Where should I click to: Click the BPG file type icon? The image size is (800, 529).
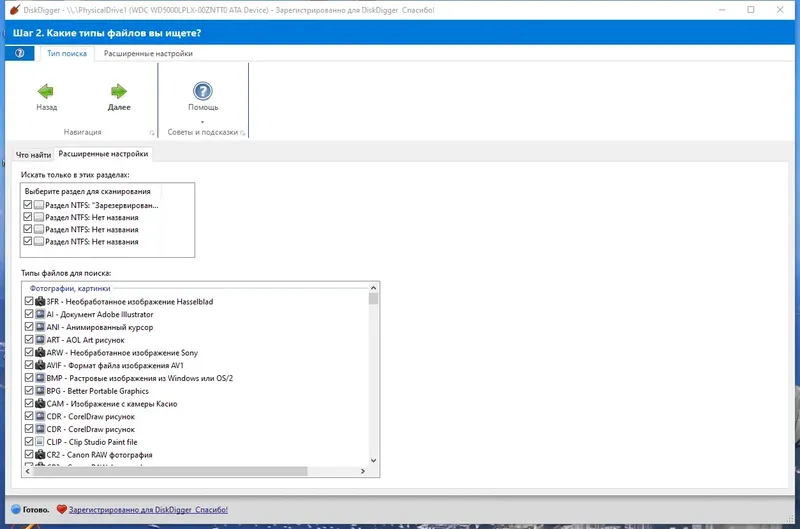40,391
